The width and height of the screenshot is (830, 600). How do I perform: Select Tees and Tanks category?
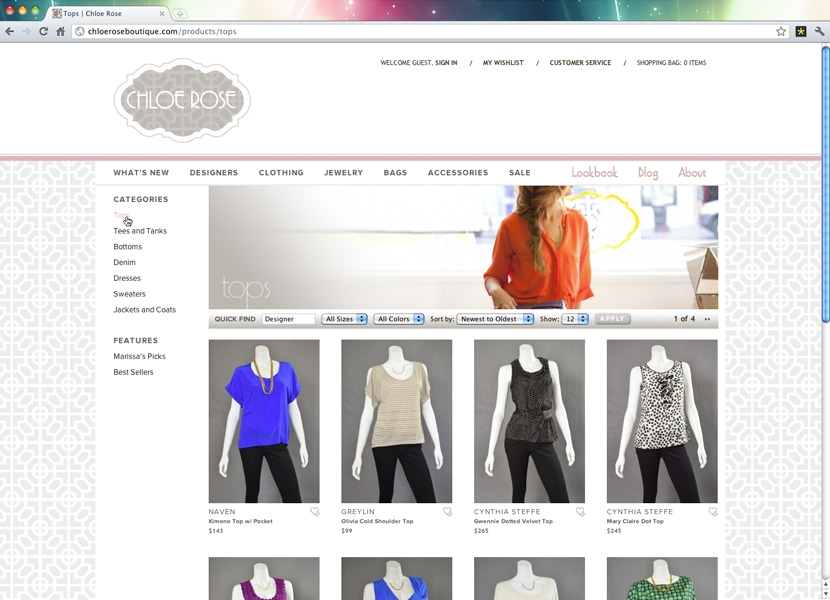click(140, 231)
